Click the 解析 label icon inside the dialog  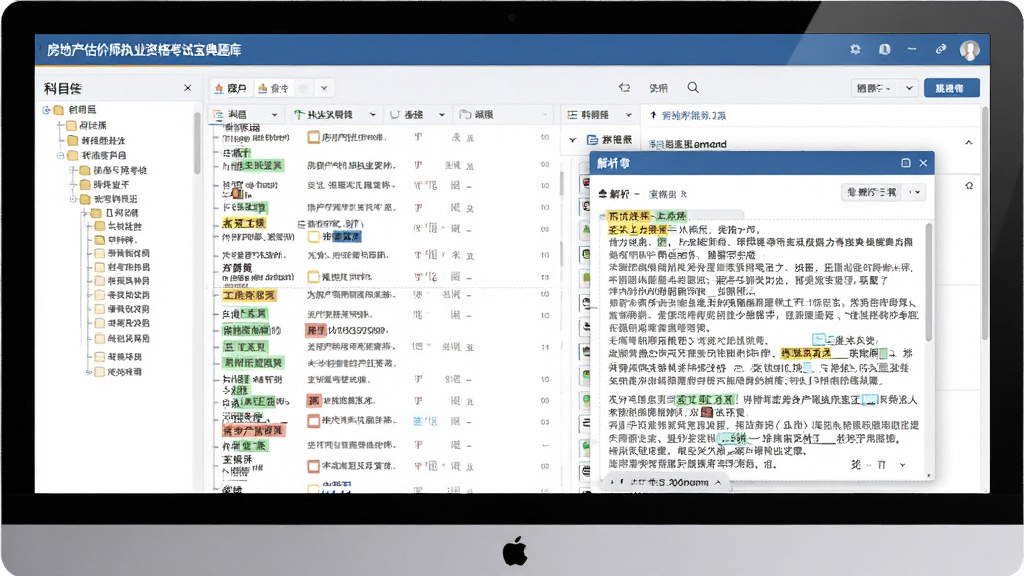tap(603, 194)
